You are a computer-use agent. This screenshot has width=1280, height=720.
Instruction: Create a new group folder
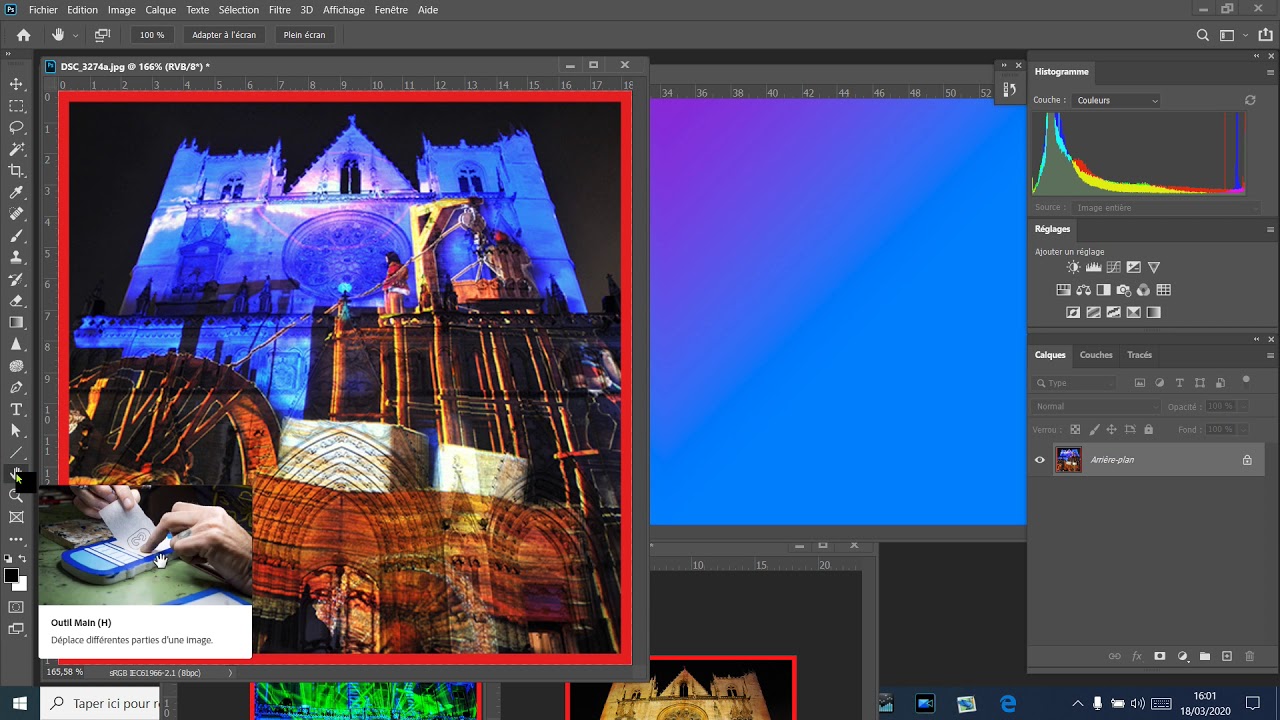[x=1205, y=656]
